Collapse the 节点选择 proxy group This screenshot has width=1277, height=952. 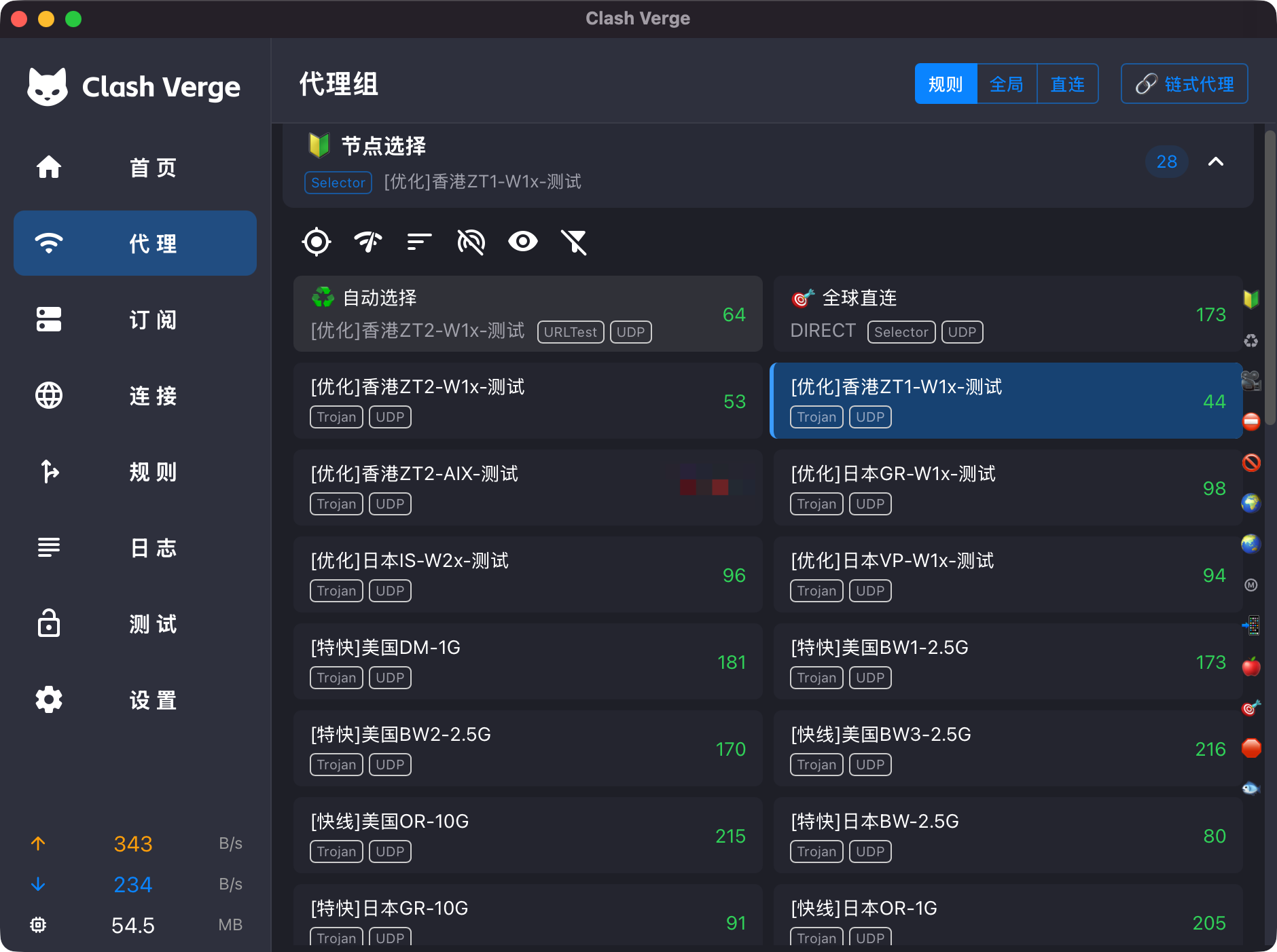[1216, 162]
